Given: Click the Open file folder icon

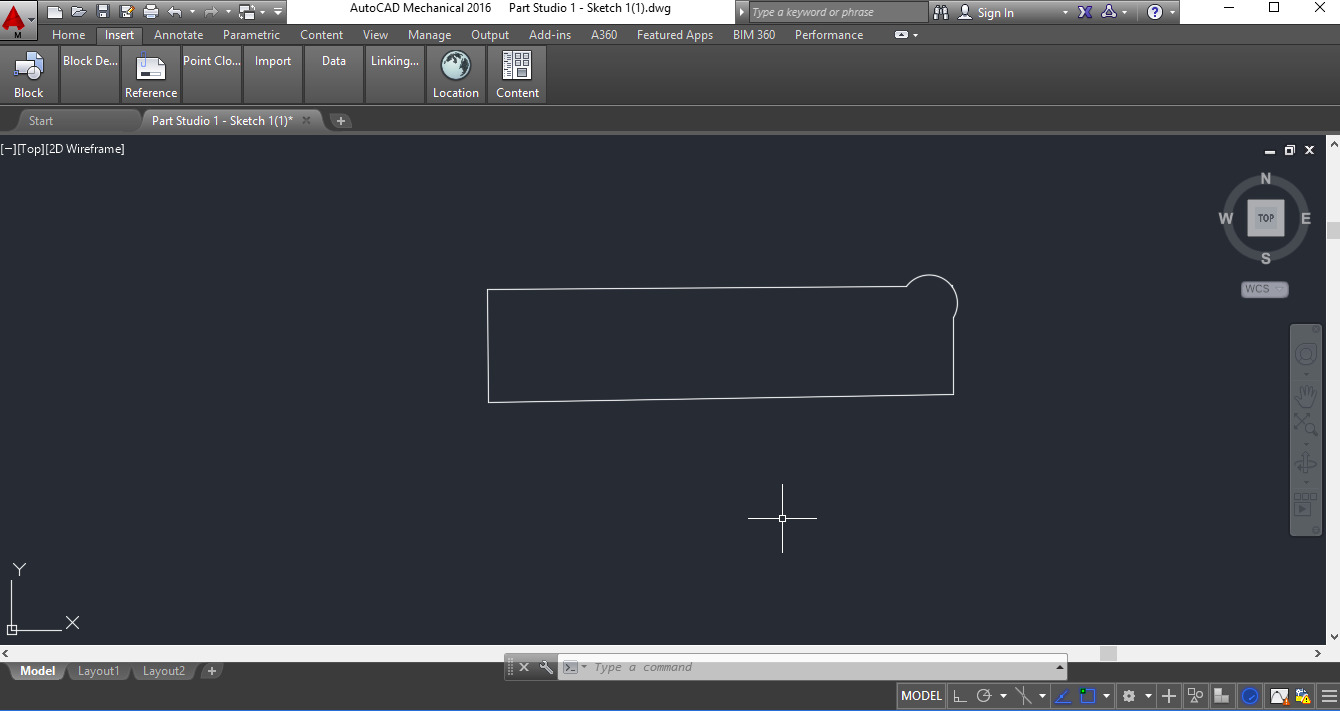Looking at the screenshot, I should coord(78,12).
